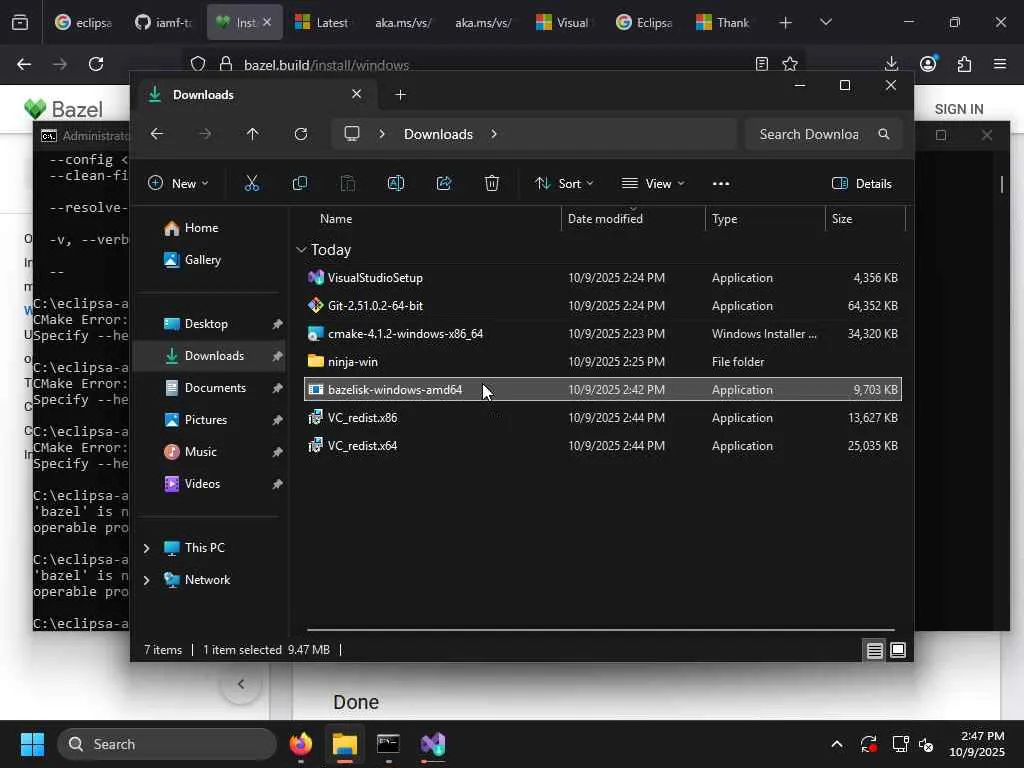Click the search magnifier in Explorer

(884, 134)
